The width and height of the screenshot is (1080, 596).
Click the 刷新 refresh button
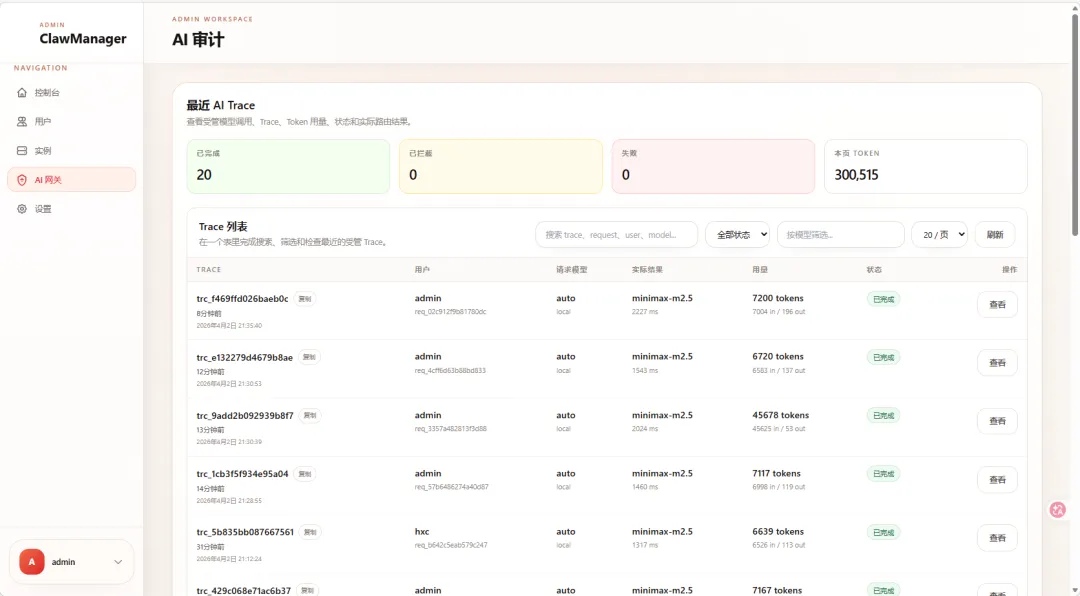pyautogui.click(x=994, y=235)
